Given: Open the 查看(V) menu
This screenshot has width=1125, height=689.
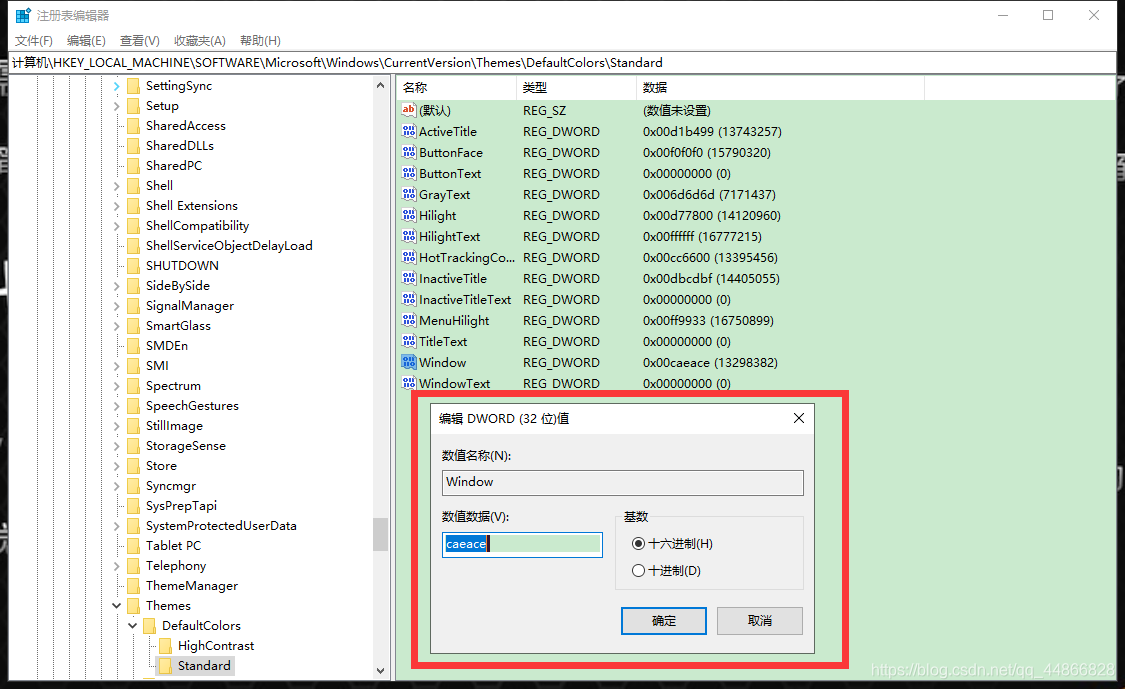Looking at the screenshot, I should [x=137, y=40].
